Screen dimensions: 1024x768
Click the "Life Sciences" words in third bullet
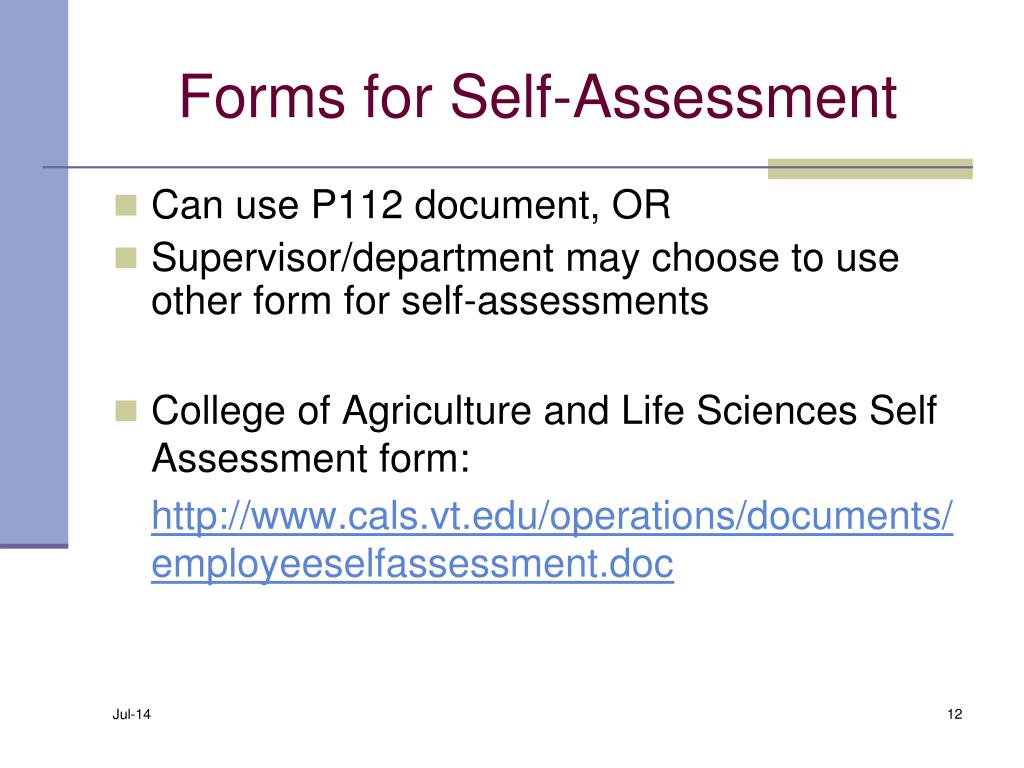[x=739, y=411]
